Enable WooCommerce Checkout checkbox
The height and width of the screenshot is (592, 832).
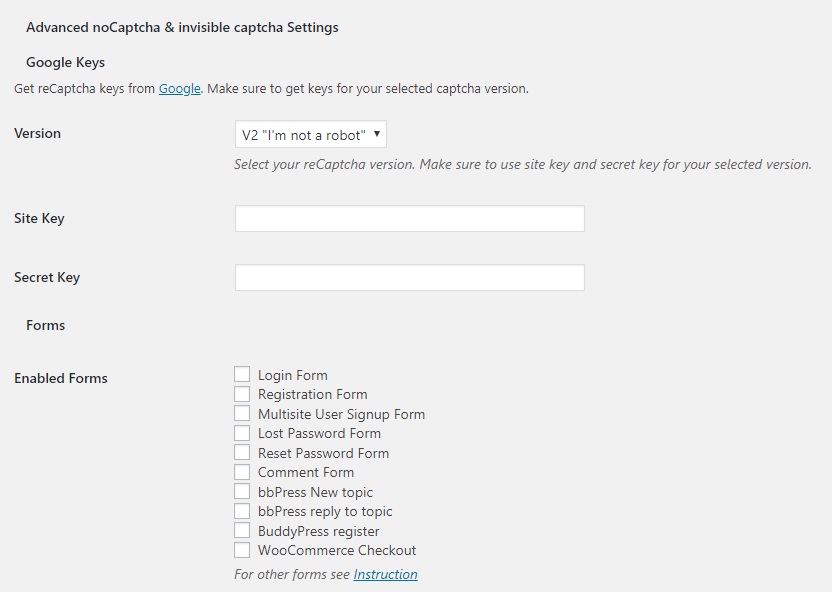242,550
